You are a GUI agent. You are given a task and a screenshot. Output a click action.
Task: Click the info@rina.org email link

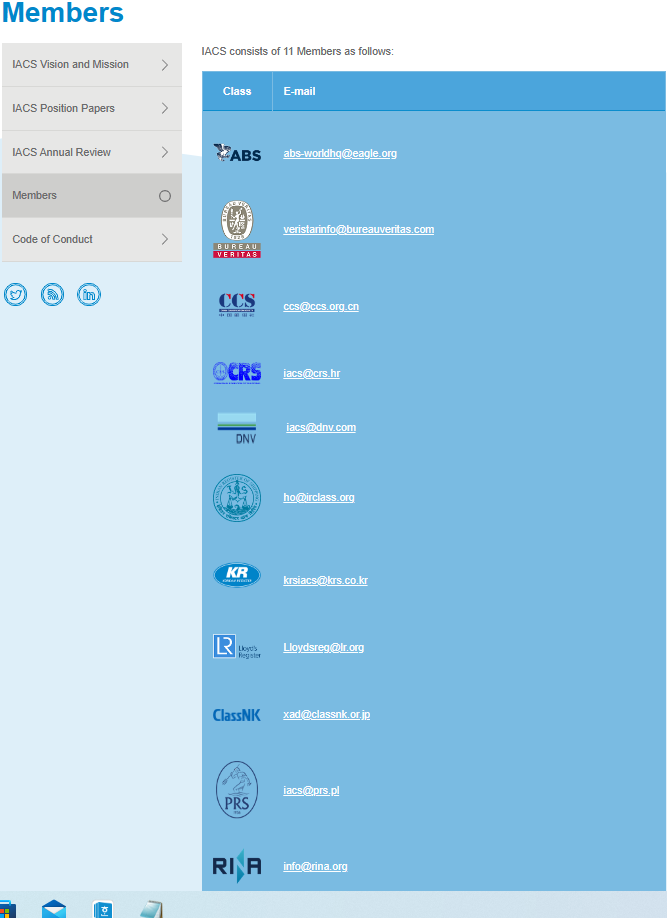click(316, 866)
